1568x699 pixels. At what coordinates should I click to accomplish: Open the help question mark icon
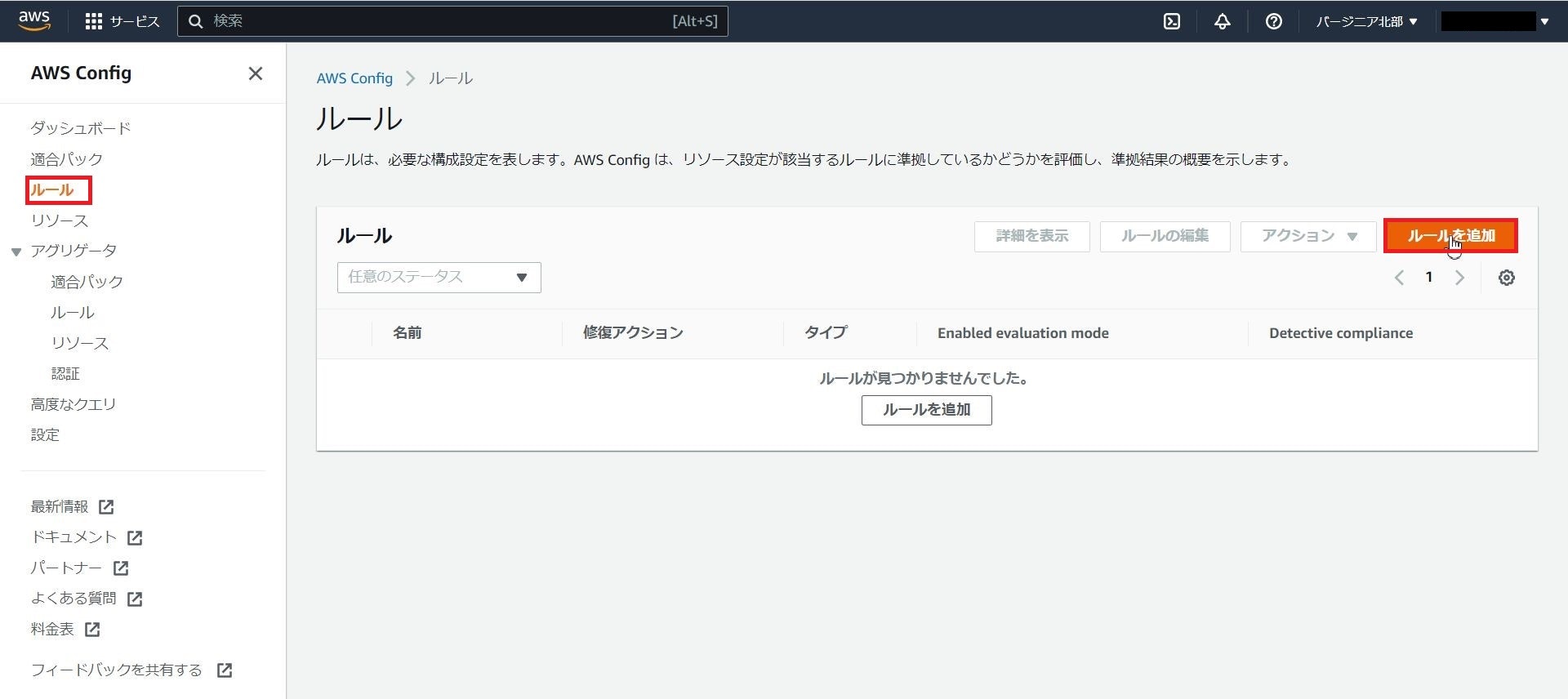pyautogui.click(x=1273, y=21)
